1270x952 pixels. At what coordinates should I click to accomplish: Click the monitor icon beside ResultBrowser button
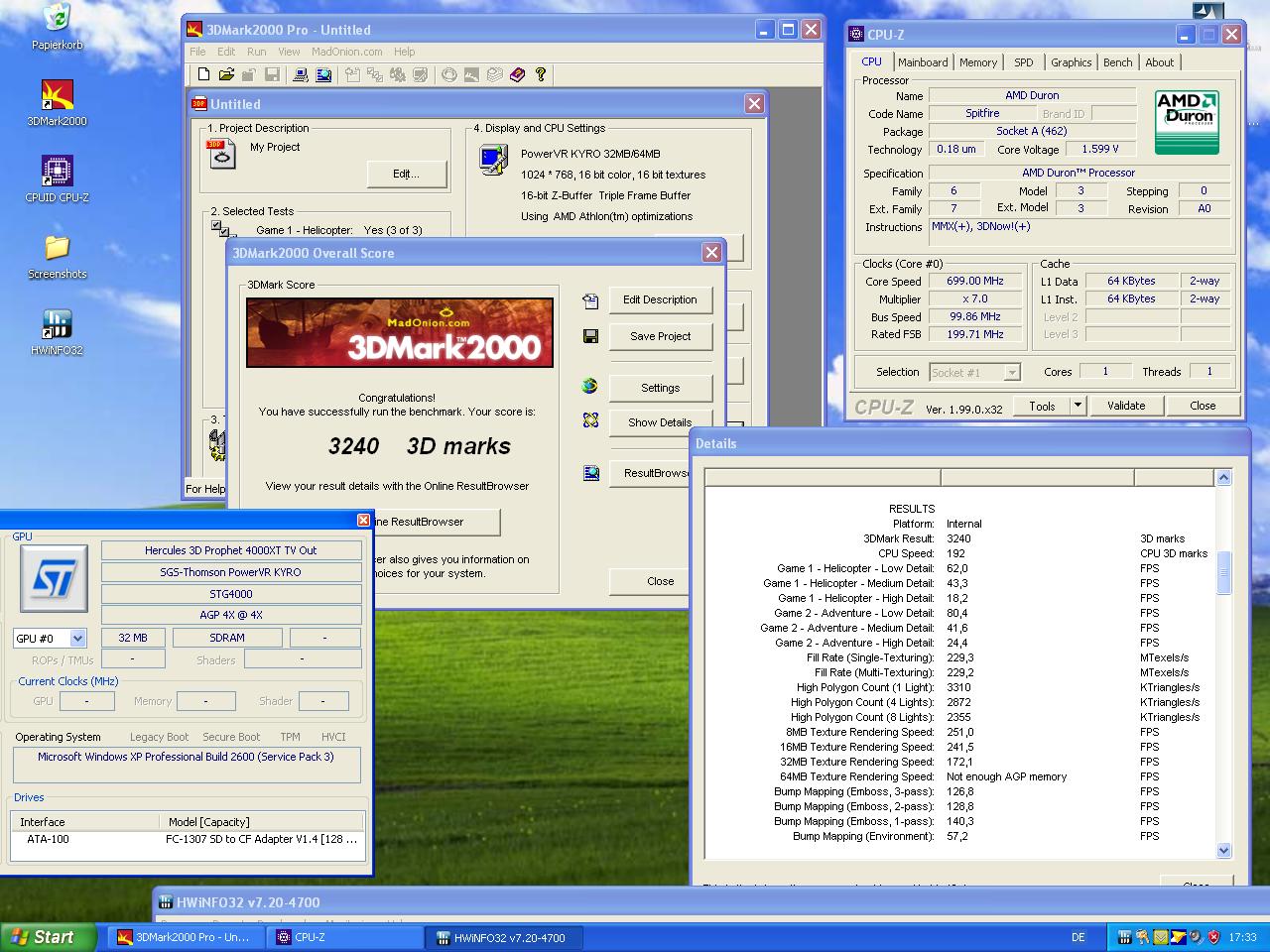(590, 473)
